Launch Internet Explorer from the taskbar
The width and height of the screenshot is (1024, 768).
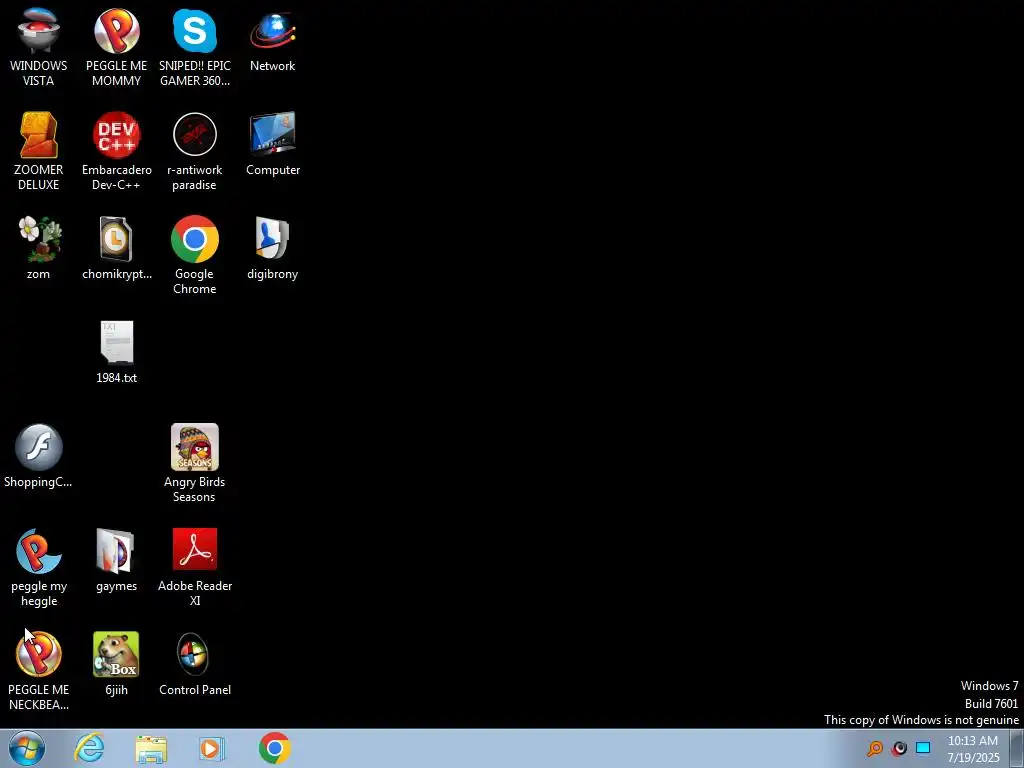(x=89, y=748)
